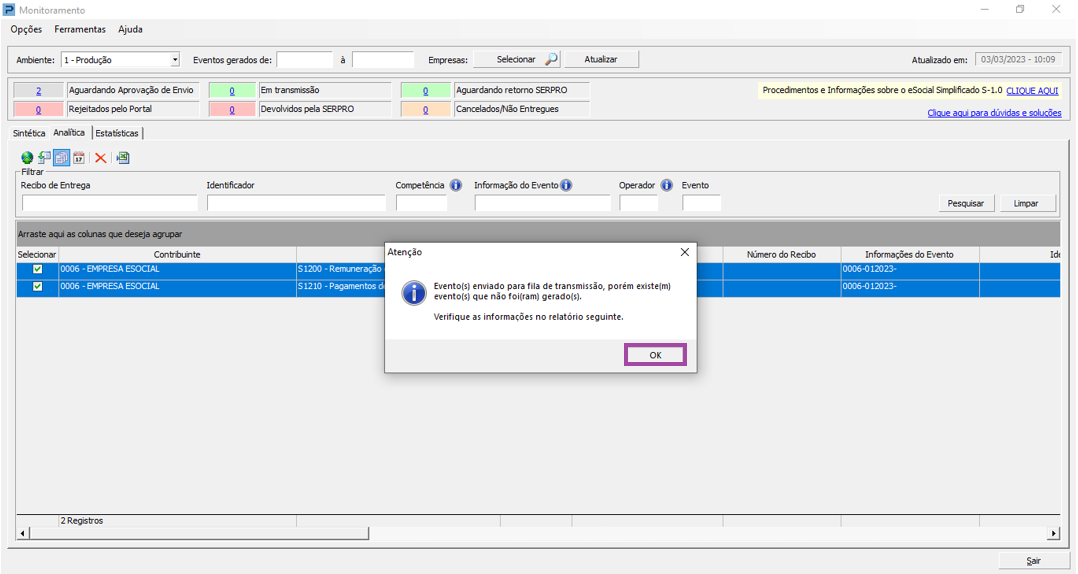Open the Opções menu
The image size is (1078, 574).
tap(26, 30)
